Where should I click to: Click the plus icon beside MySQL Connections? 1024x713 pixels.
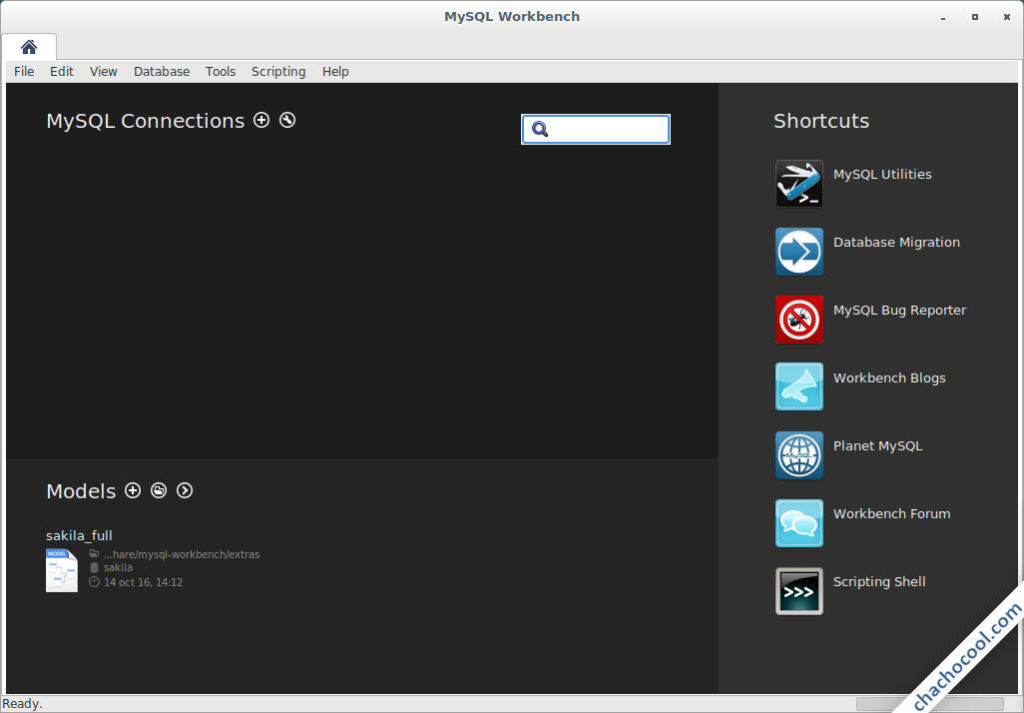[262, 120]
